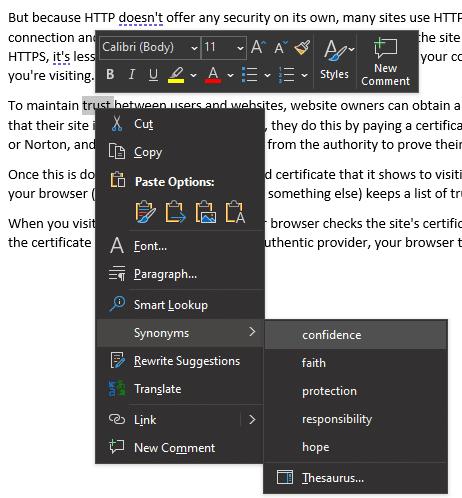Click the Thesaurus pane icon
The image size is (462, 498).
(285, 477)
